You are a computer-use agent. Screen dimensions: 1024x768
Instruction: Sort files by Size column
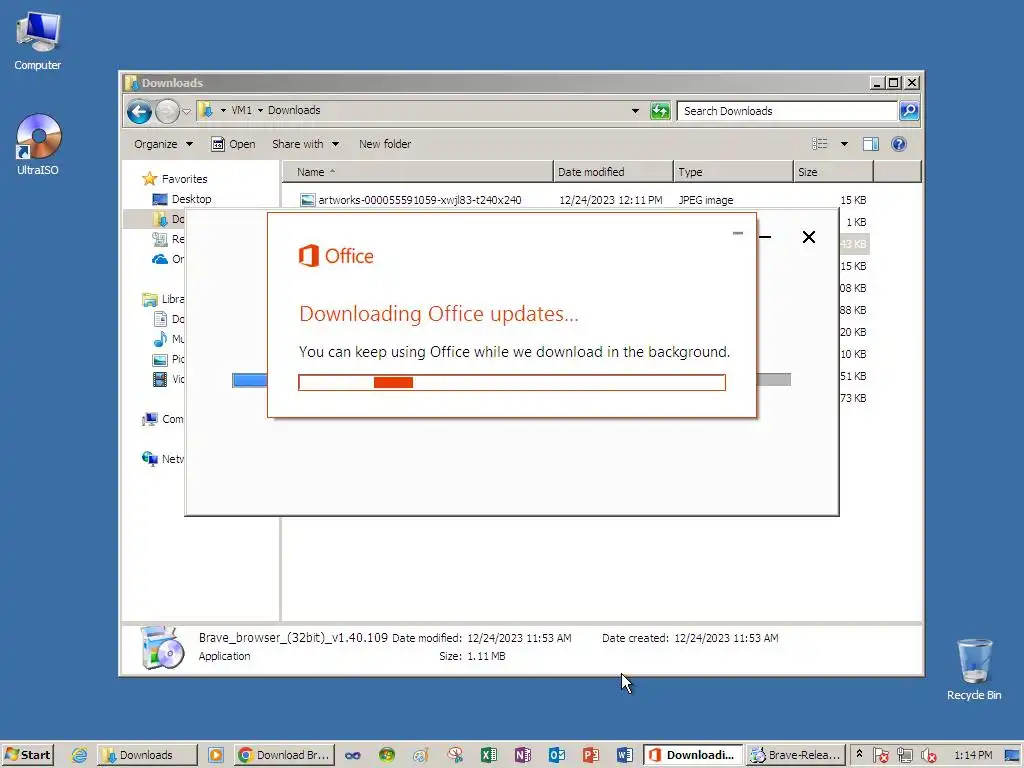[833, 172]
